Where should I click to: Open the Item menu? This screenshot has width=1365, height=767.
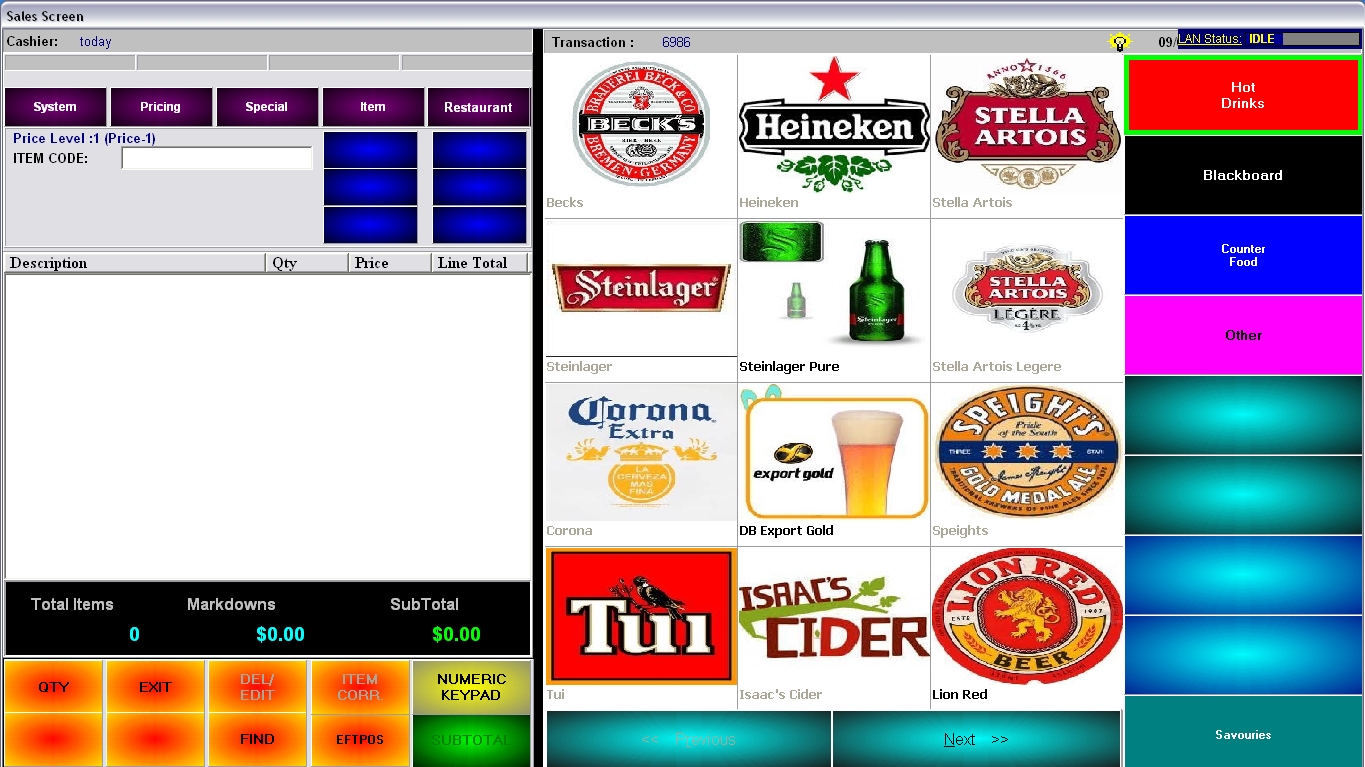(x=373, y=107)
